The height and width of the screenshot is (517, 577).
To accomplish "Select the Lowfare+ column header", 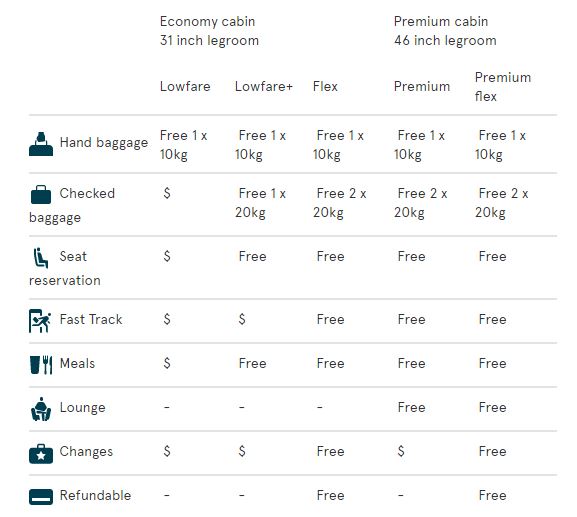I will (264, 86).
